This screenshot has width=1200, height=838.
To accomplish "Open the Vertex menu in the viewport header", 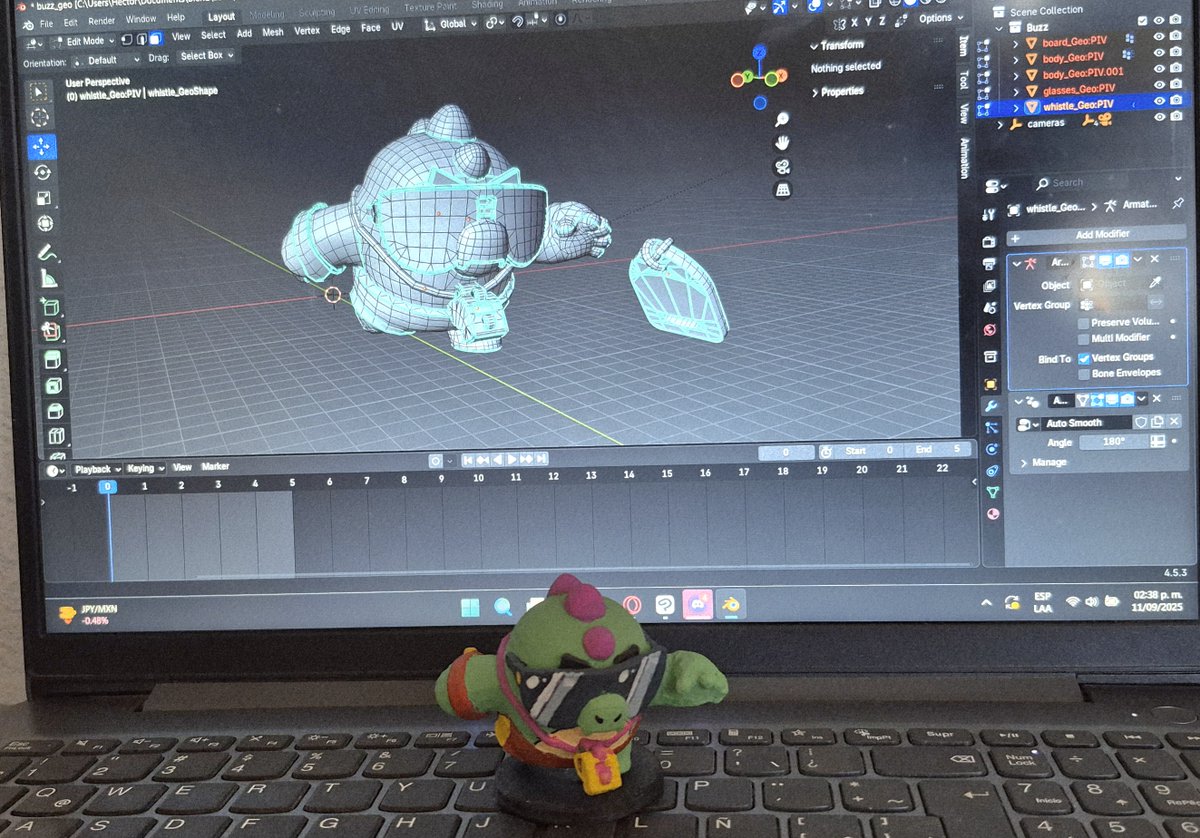I will tap(306, 31).
